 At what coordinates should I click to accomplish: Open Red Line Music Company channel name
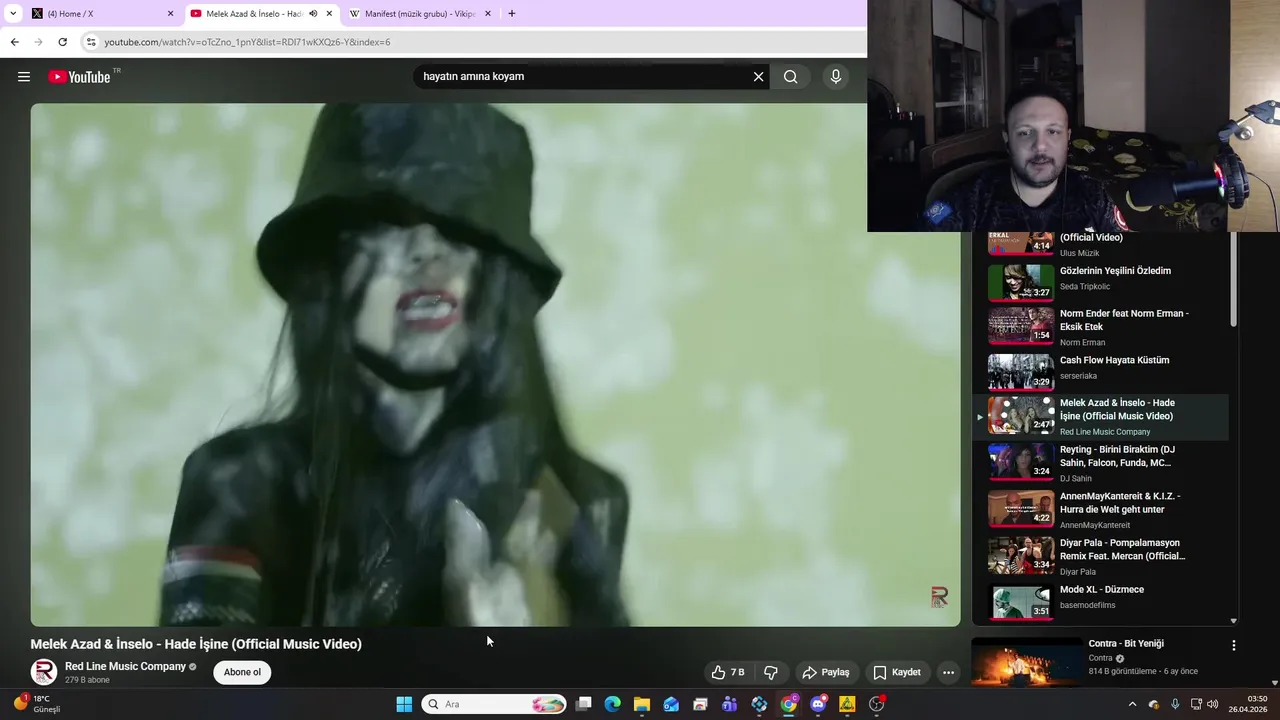125,666
